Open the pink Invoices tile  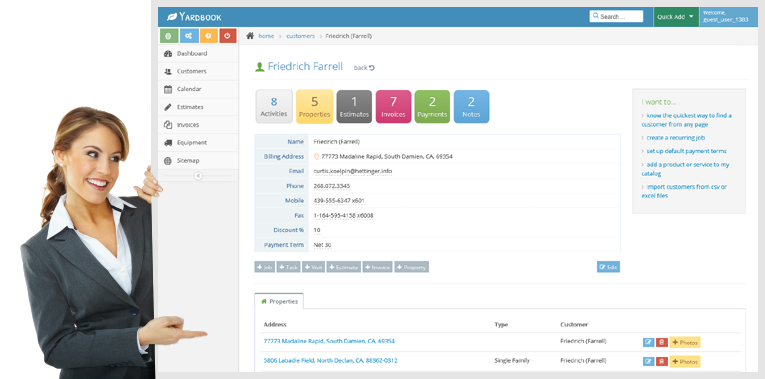click(393, 106)
